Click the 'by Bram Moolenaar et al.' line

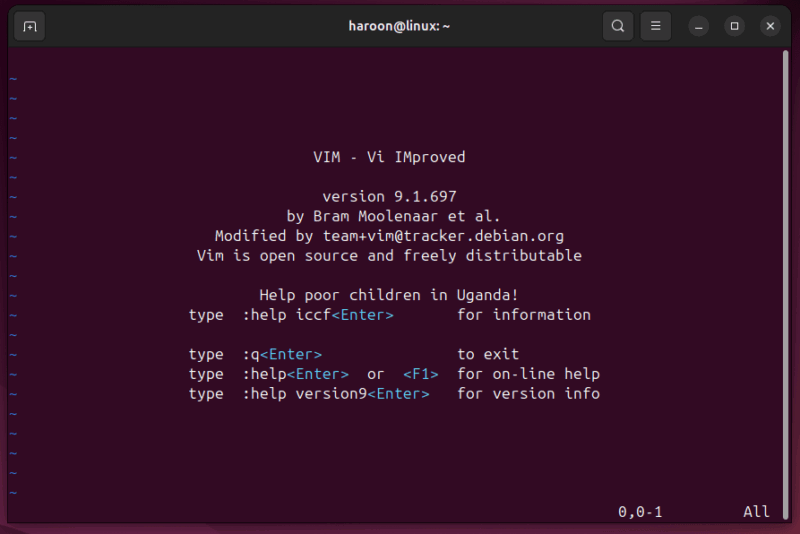[x=393, y=216]
